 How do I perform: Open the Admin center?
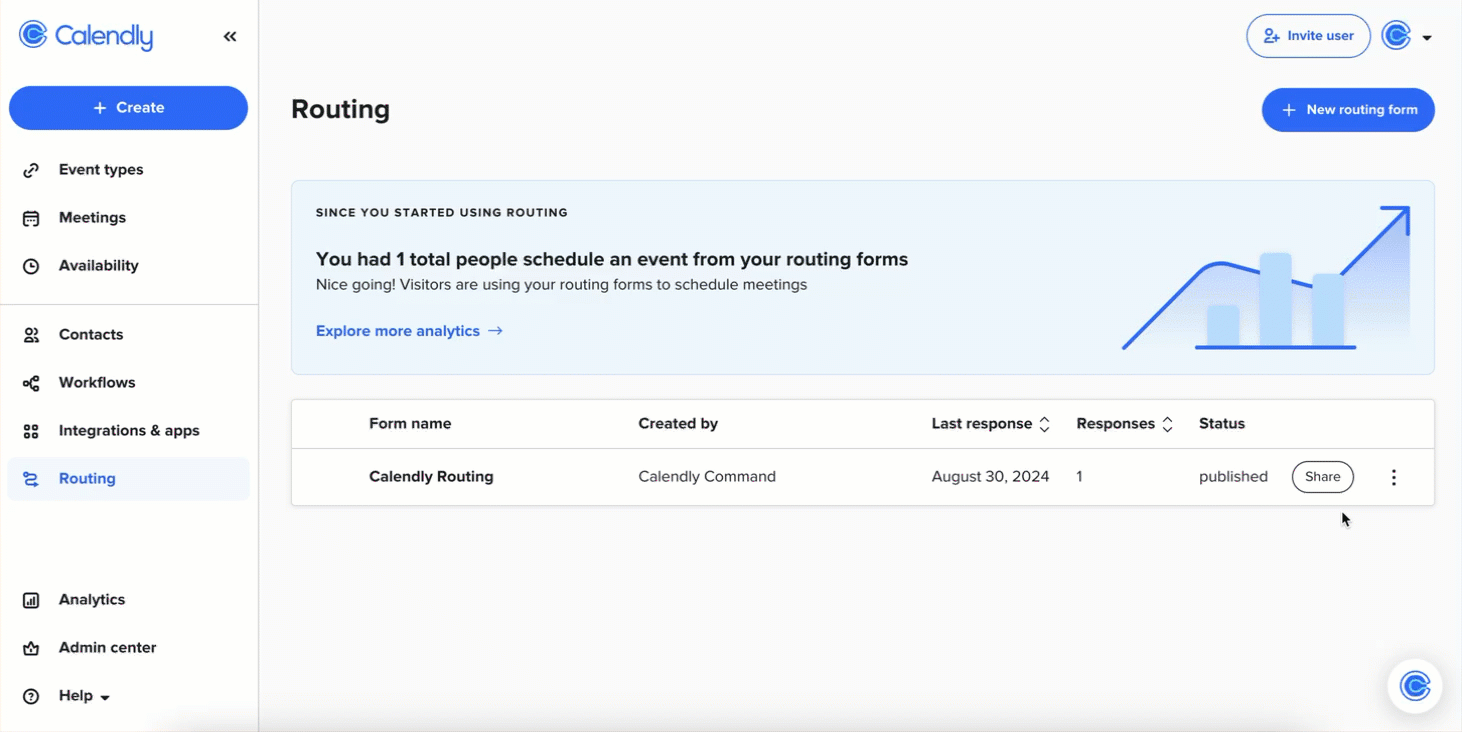107,648
